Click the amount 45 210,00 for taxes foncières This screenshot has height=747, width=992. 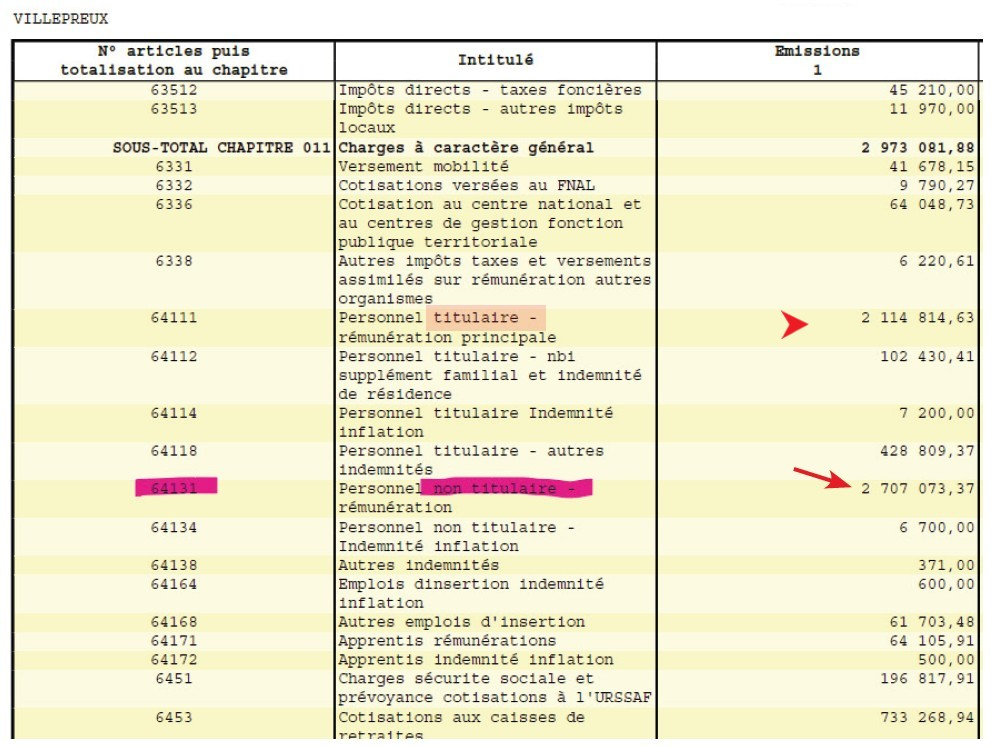click(930, 90)
